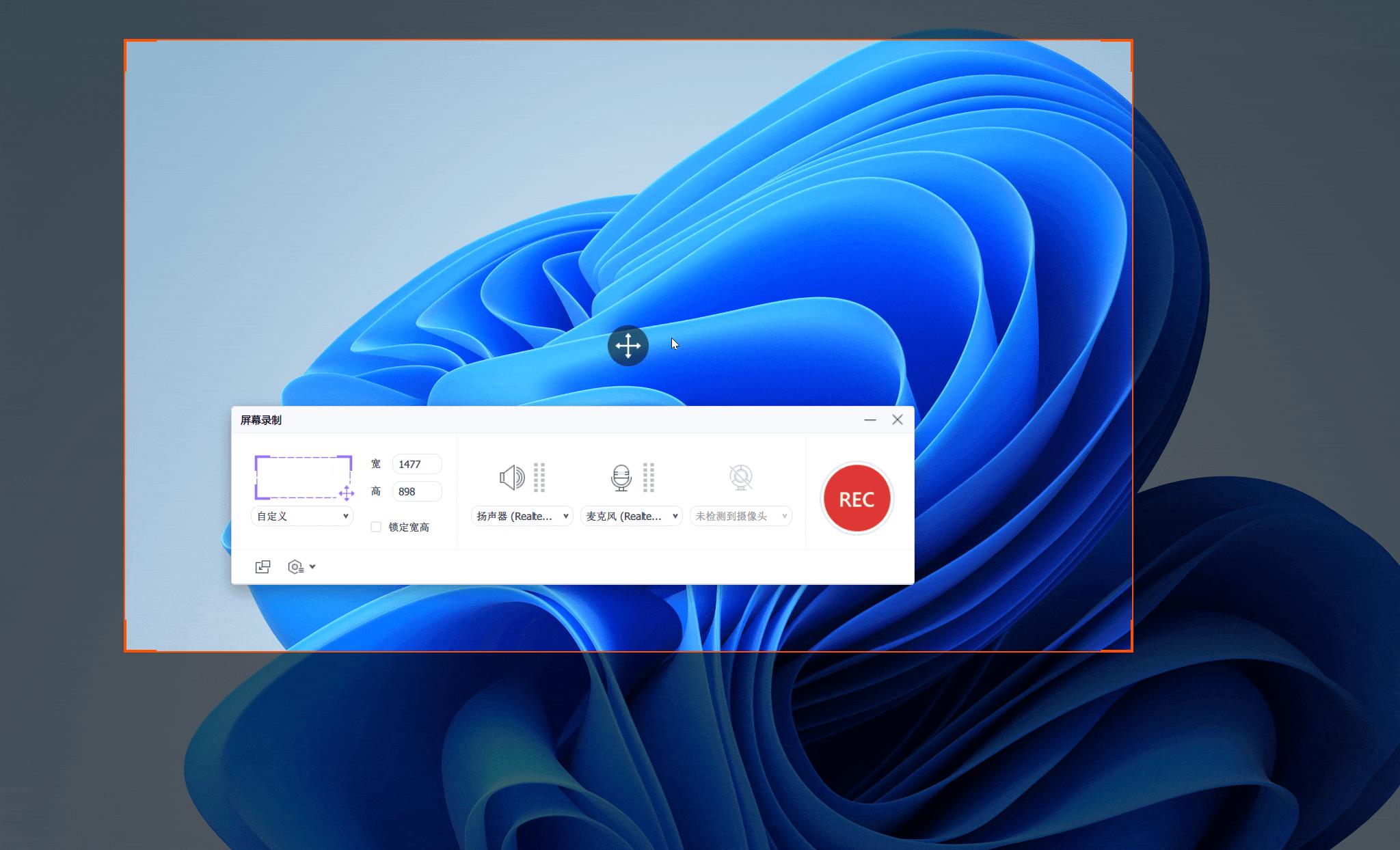1400x850 pixels.
Task: Click the width field showing 1477
Action: click(416, 464)
